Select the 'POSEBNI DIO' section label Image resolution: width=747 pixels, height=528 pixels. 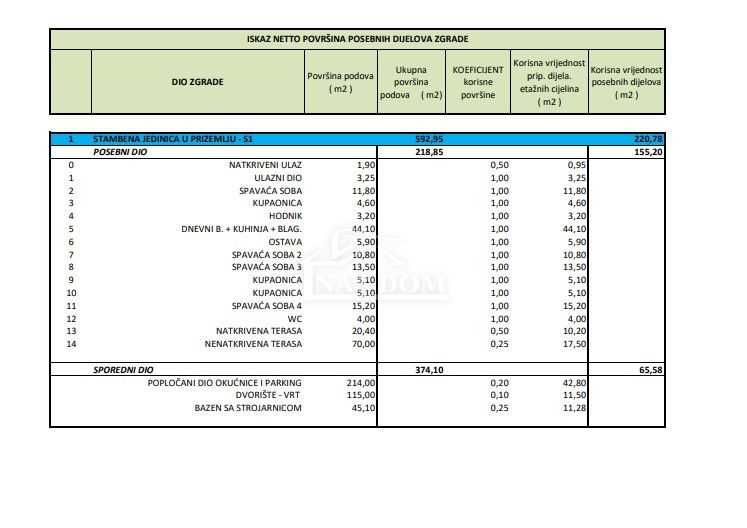[120, 152]
